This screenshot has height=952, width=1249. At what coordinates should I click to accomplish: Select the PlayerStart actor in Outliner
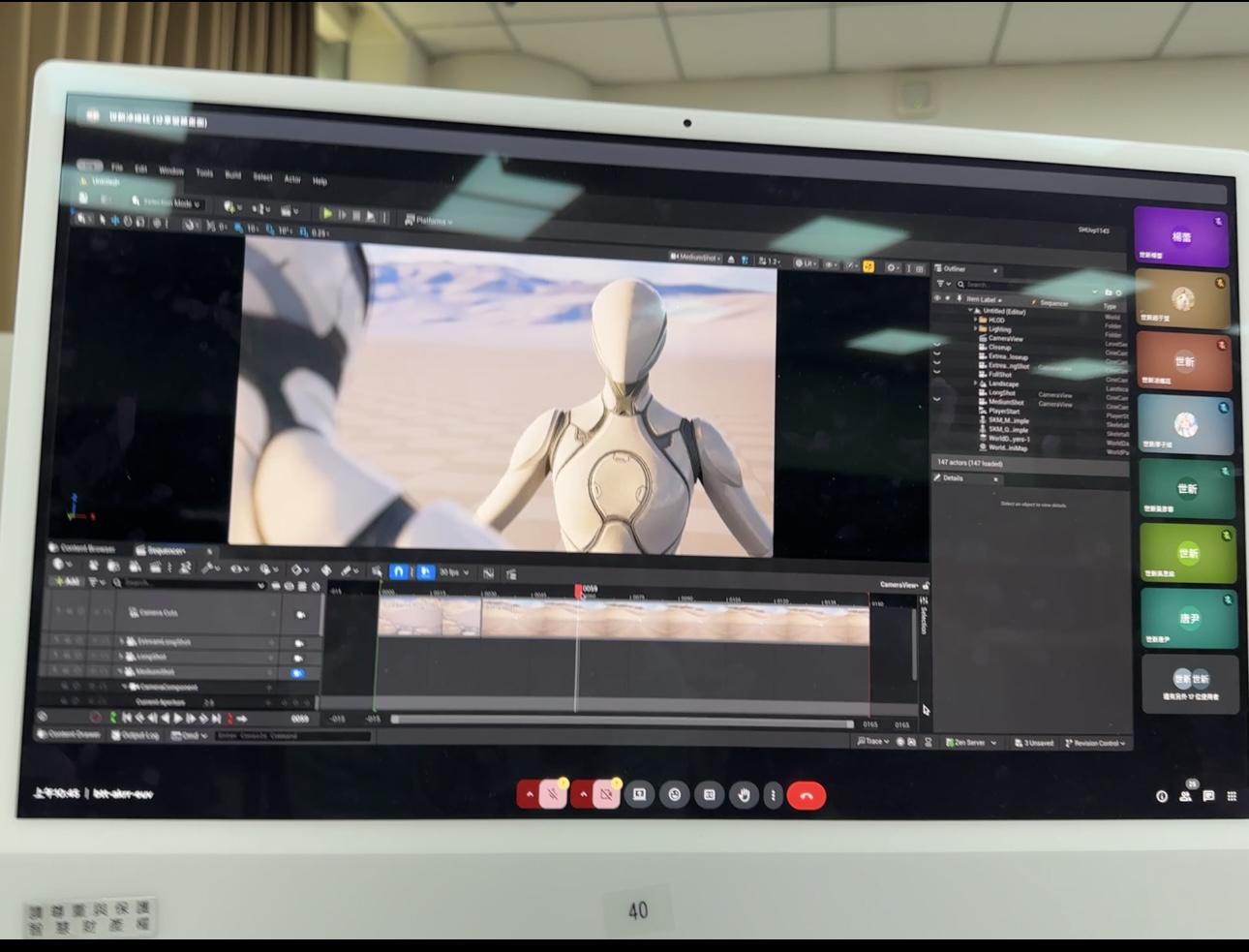point(1004,412)
